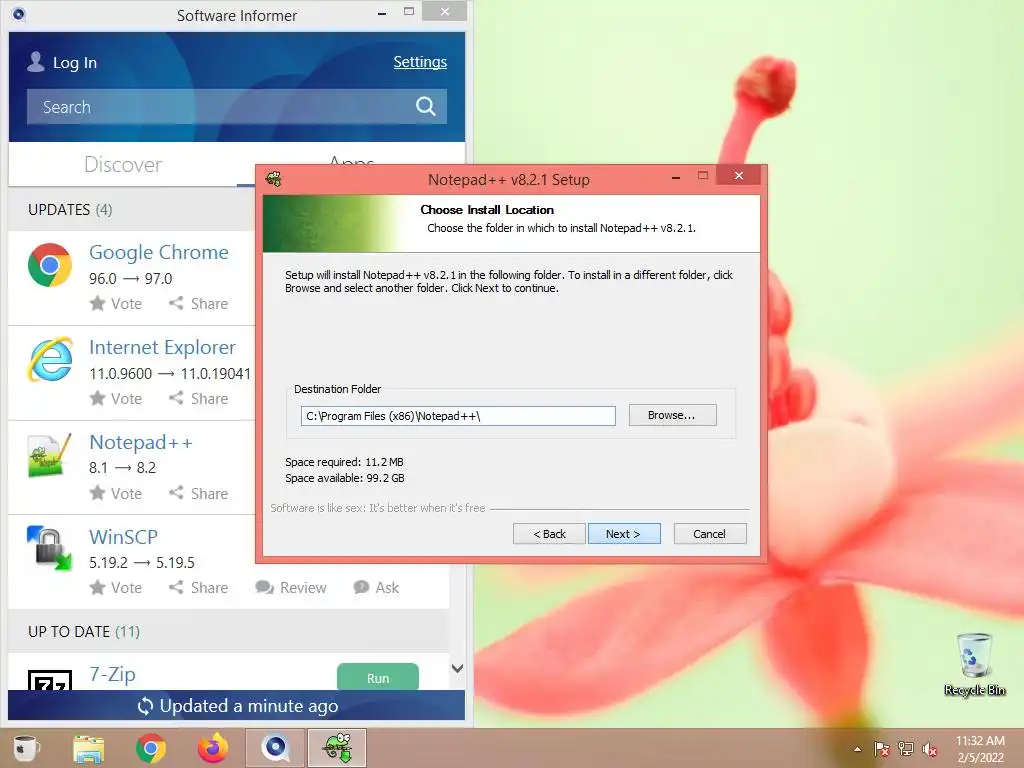
Task: Click the network tray icon
Action: pos(906,749)
